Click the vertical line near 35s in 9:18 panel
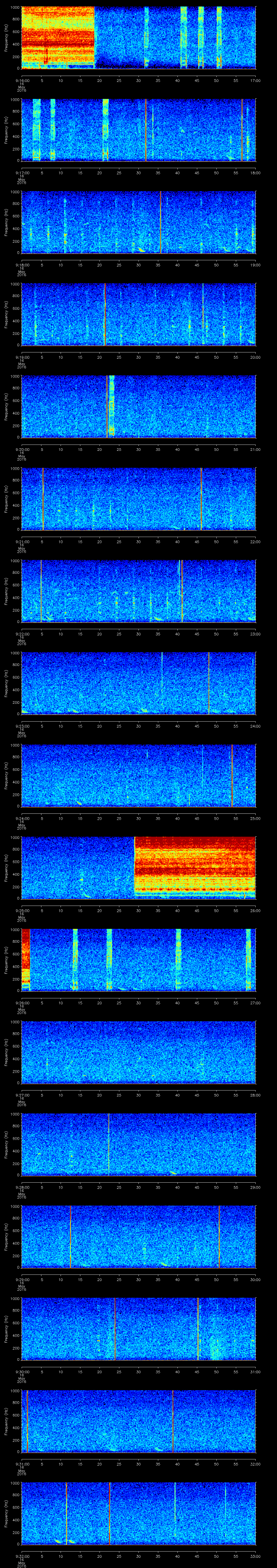This screenshot has width=277, height=1568. click(x=161, y=222)
